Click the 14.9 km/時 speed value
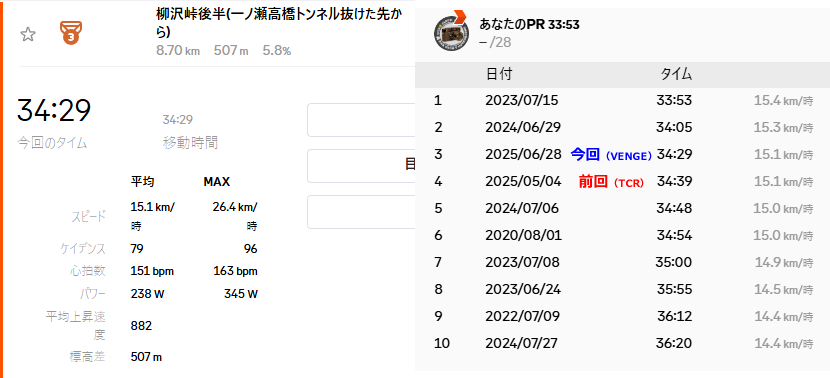830x378 pixels. [x=783, y=262]
